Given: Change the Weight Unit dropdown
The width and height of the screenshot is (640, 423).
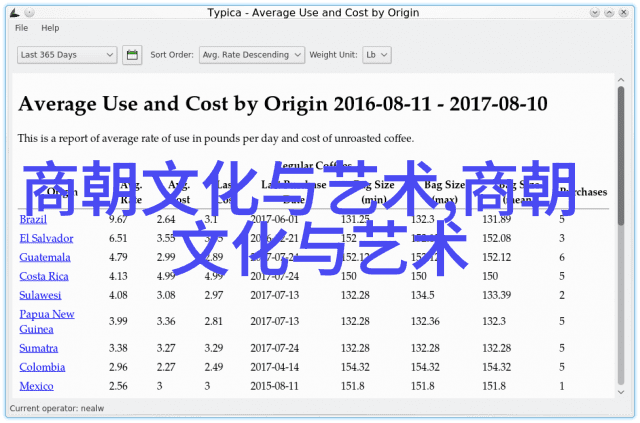Looking at the screenshot, I should pos(377,55).
